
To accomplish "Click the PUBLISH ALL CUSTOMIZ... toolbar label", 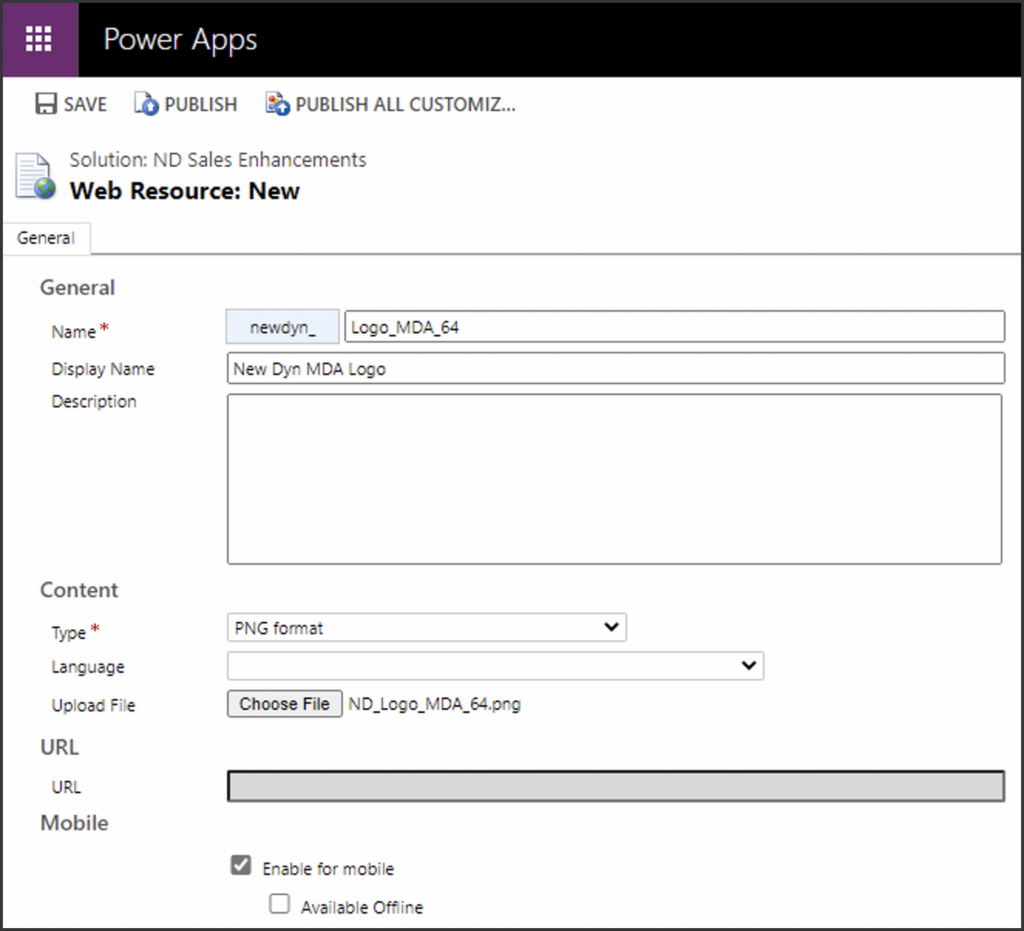I will tap(406, 104).
